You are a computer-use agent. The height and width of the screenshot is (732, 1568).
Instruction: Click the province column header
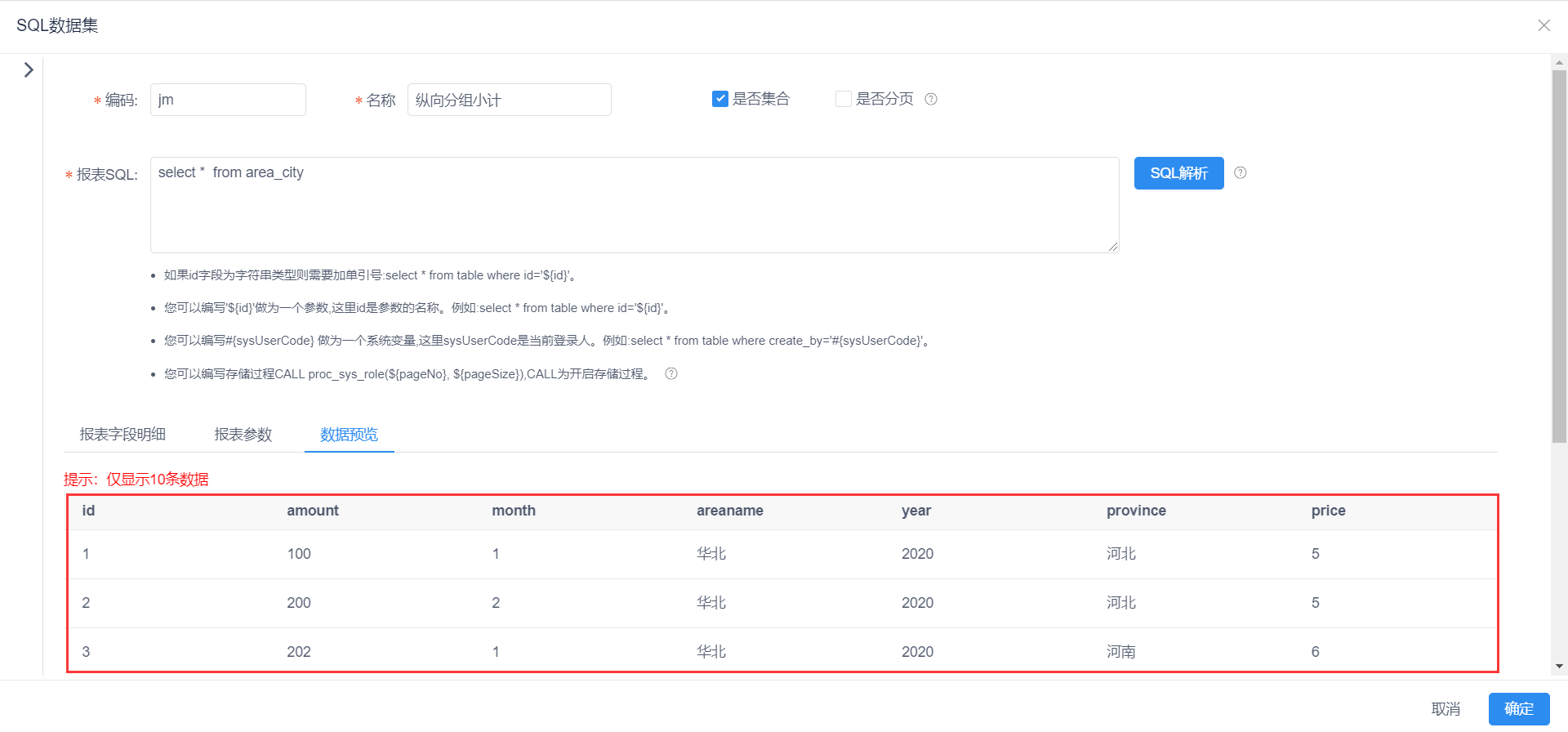click(1136, 511)
